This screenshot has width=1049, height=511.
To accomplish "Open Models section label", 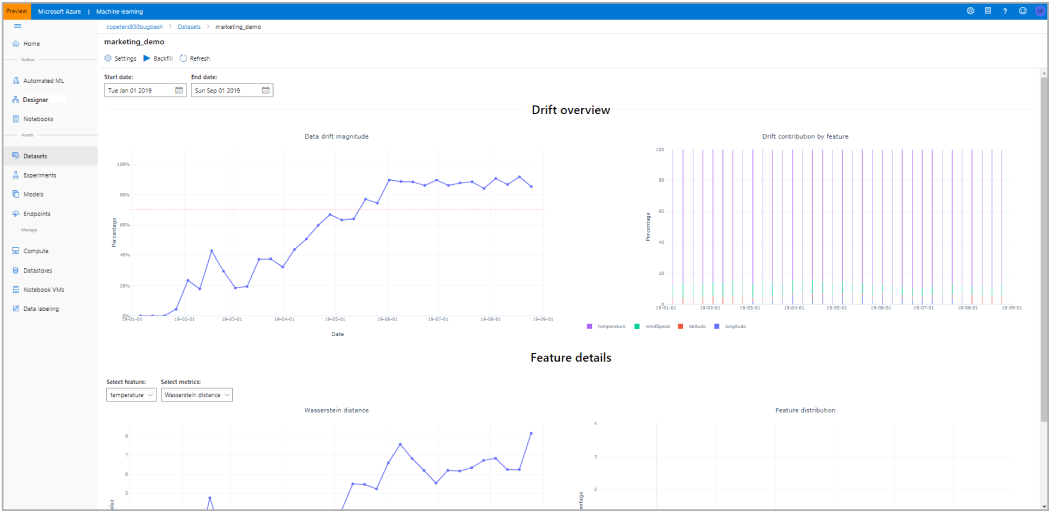I will coord(33,195).
